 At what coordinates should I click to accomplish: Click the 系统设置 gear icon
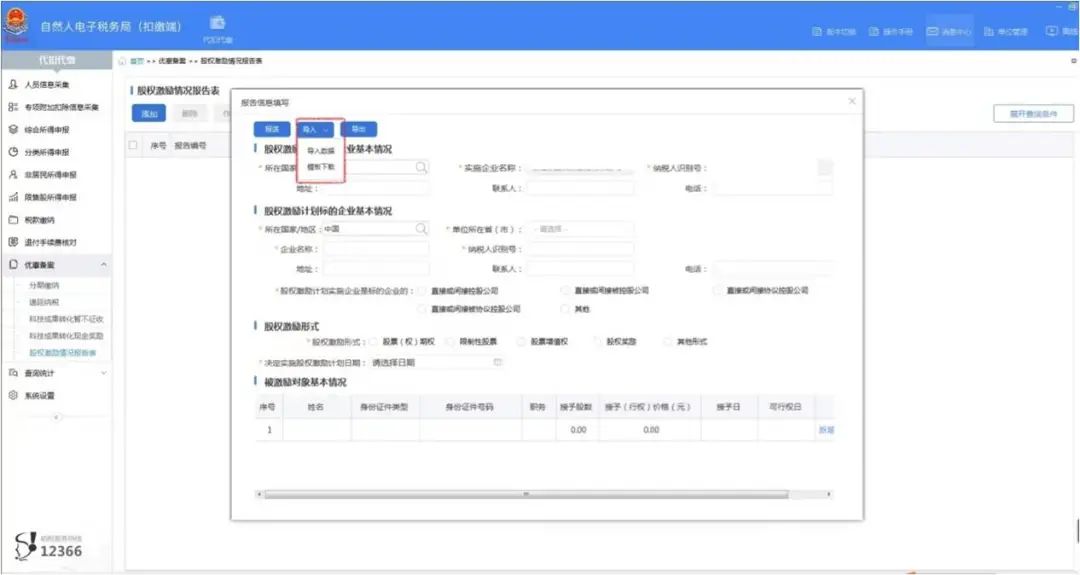click(14, 395)
